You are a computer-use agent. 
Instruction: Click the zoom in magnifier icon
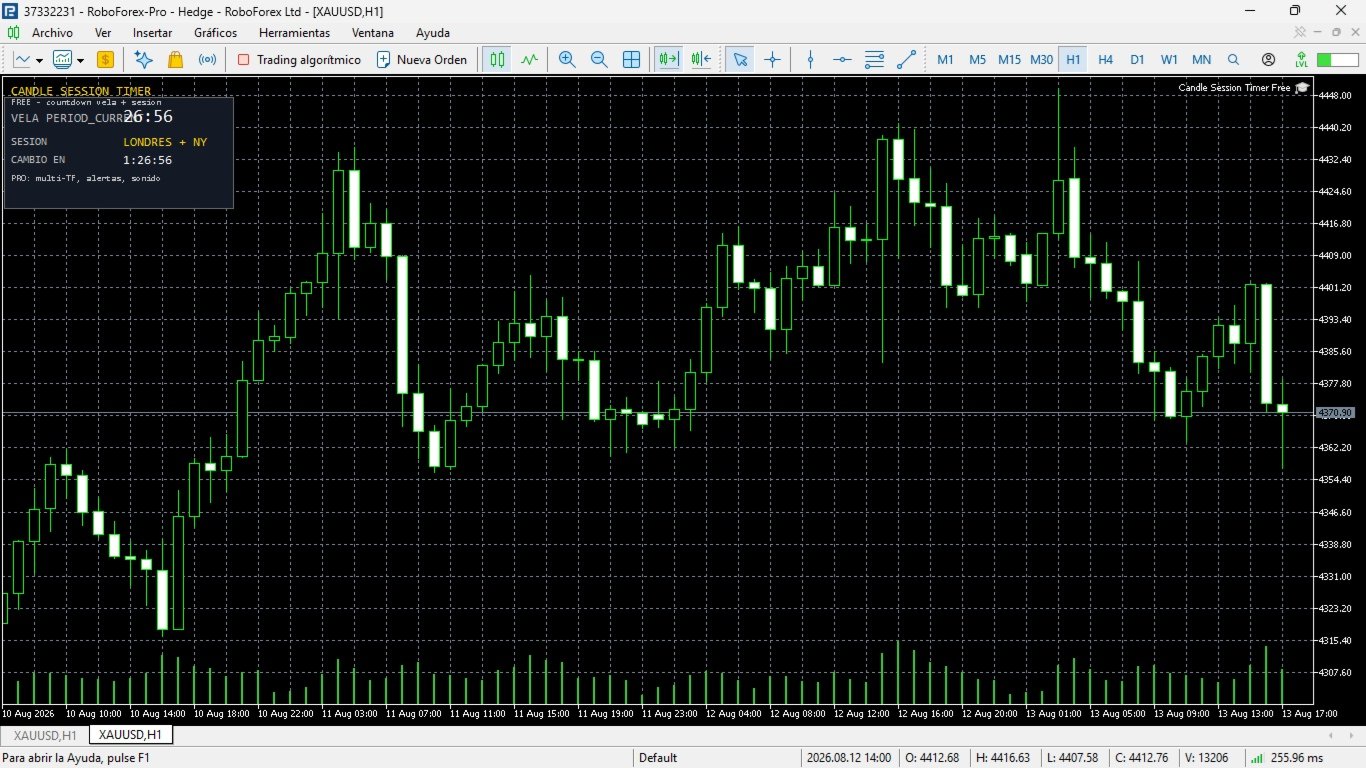567,59
